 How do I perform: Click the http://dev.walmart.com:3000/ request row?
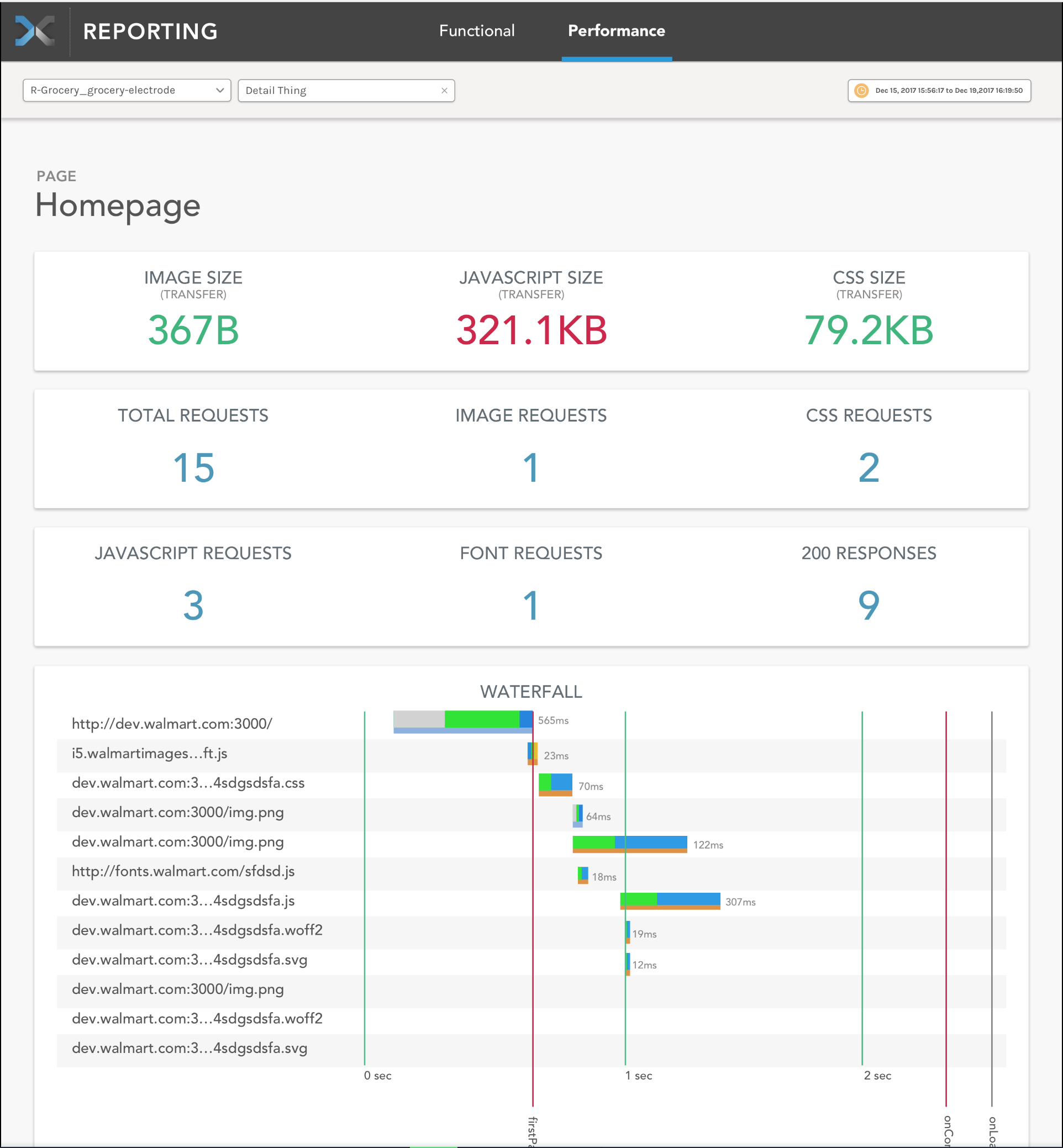coord(172,724)
